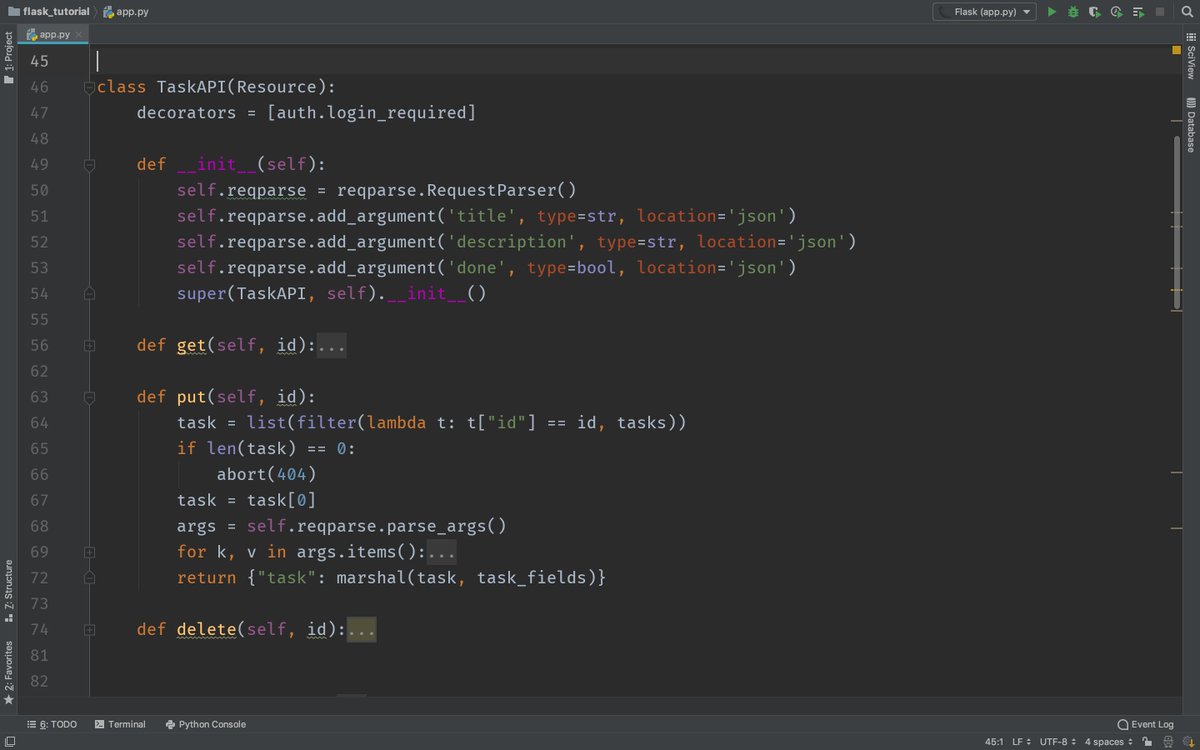This screenshot has height=750, width=1200.
Task: Change 4 spaces indent setting
Action: point(1109,742)
